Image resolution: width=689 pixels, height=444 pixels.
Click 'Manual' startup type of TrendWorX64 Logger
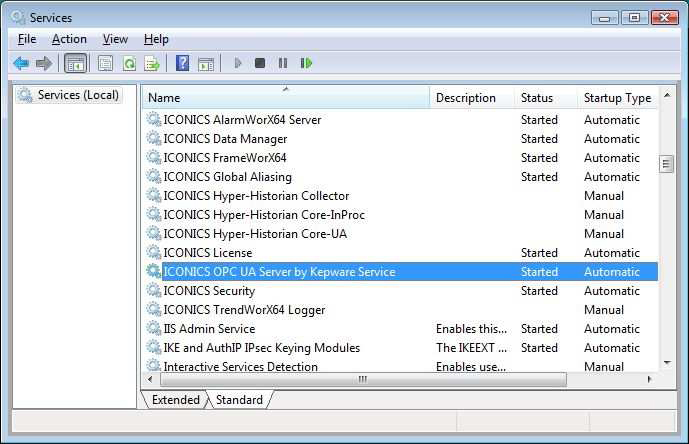click(604, 309)
